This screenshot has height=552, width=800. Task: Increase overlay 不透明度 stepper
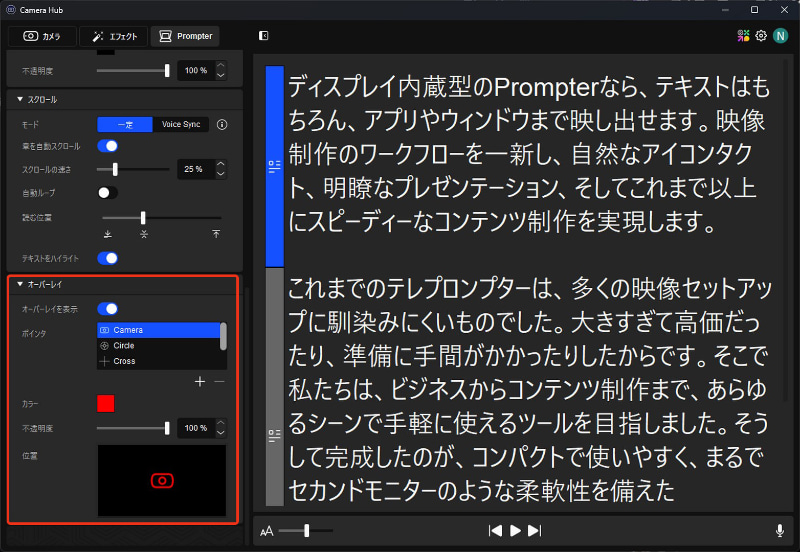coord(220,423)
